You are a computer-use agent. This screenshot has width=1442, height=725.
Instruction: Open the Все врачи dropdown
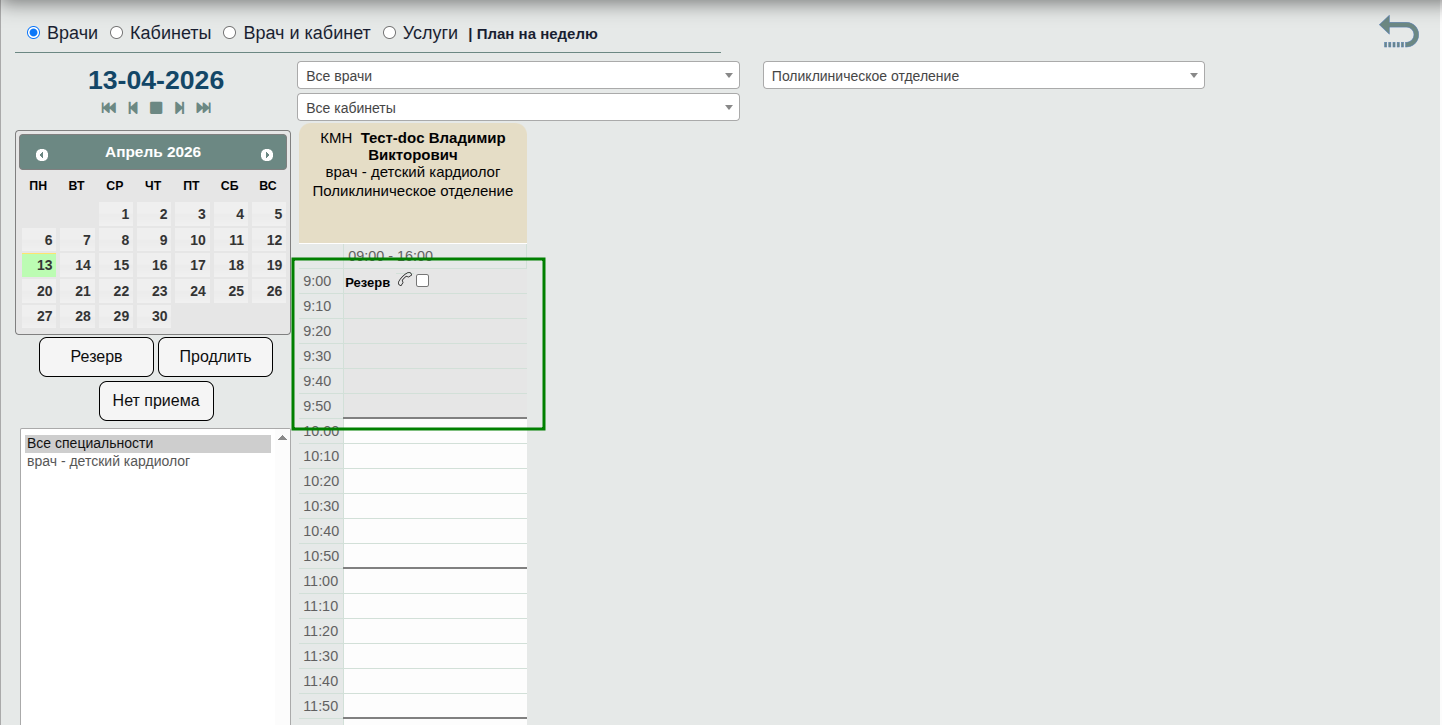[518, 76]
